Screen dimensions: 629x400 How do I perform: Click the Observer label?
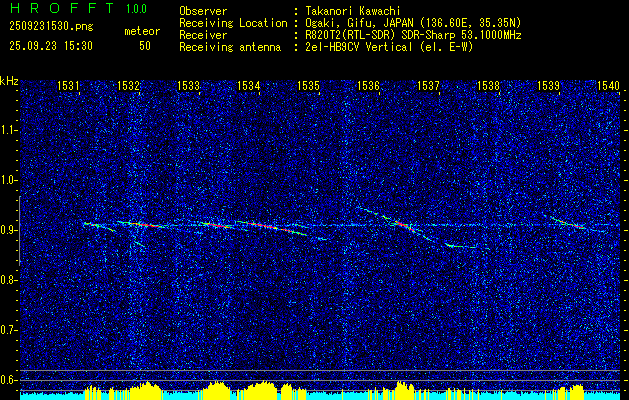(x=203, y=11)
